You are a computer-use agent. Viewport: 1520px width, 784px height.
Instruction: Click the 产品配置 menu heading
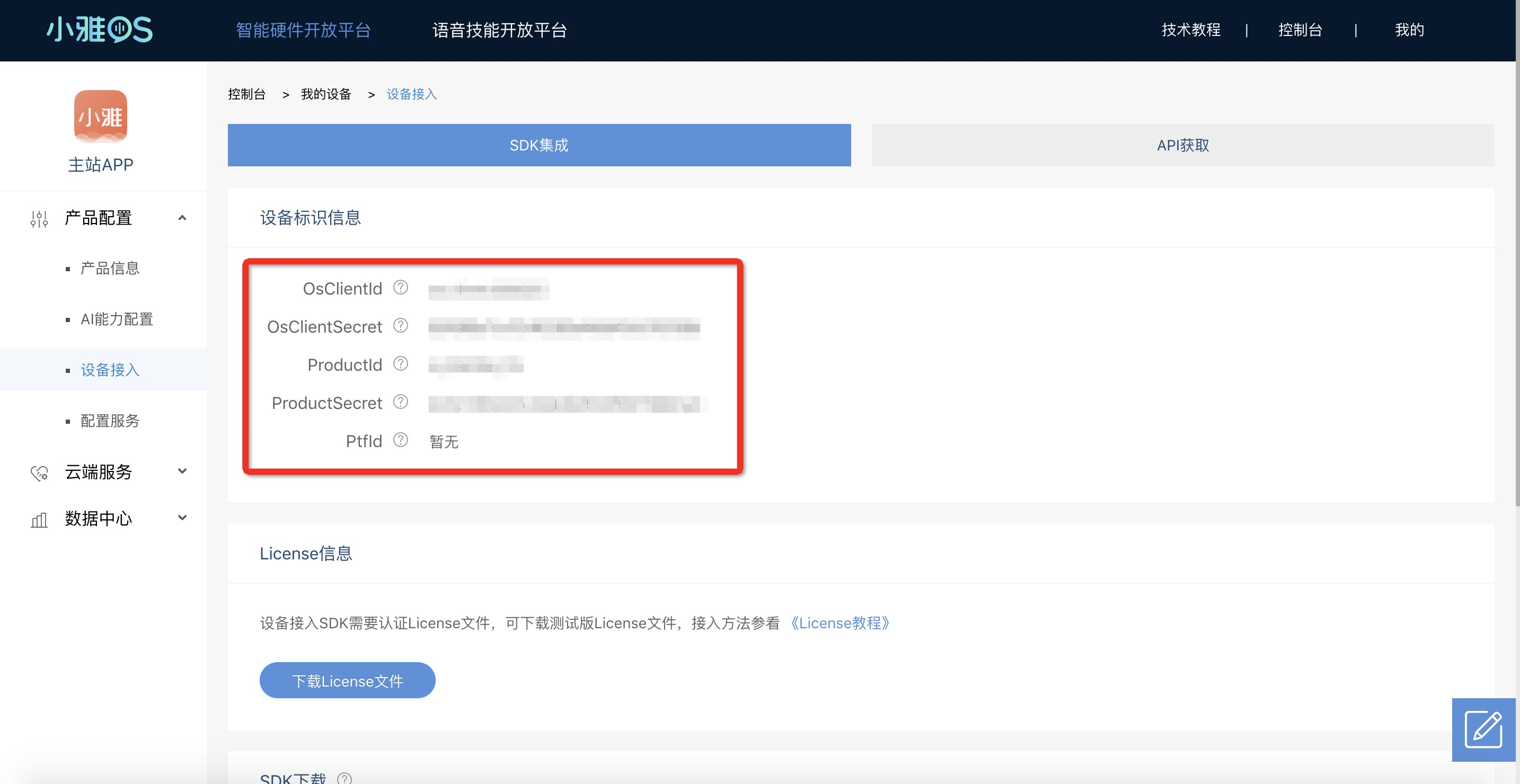coord(98,218)
